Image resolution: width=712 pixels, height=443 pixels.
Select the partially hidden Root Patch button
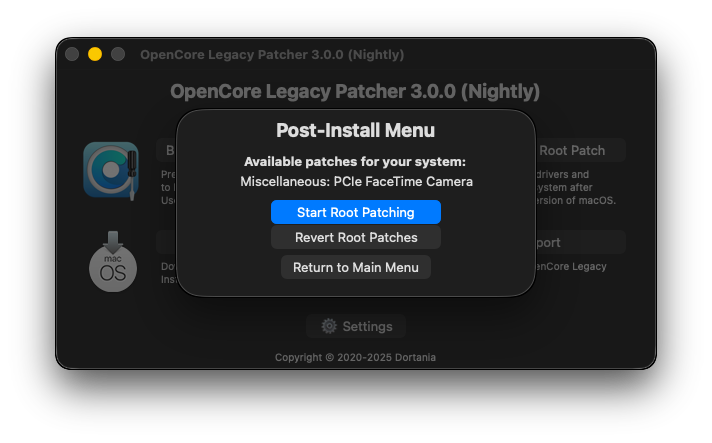click(x=580, y=150)
